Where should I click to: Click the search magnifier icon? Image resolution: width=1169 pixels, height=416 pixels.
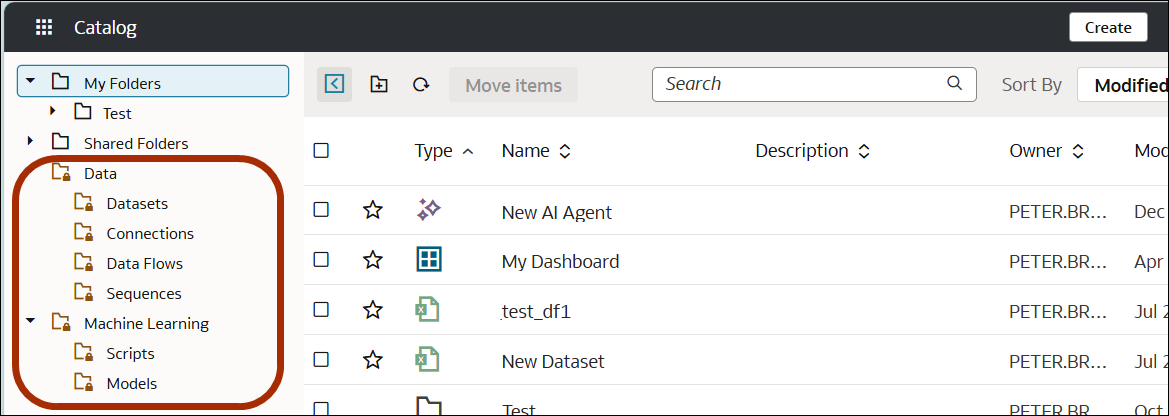point(955,84)
